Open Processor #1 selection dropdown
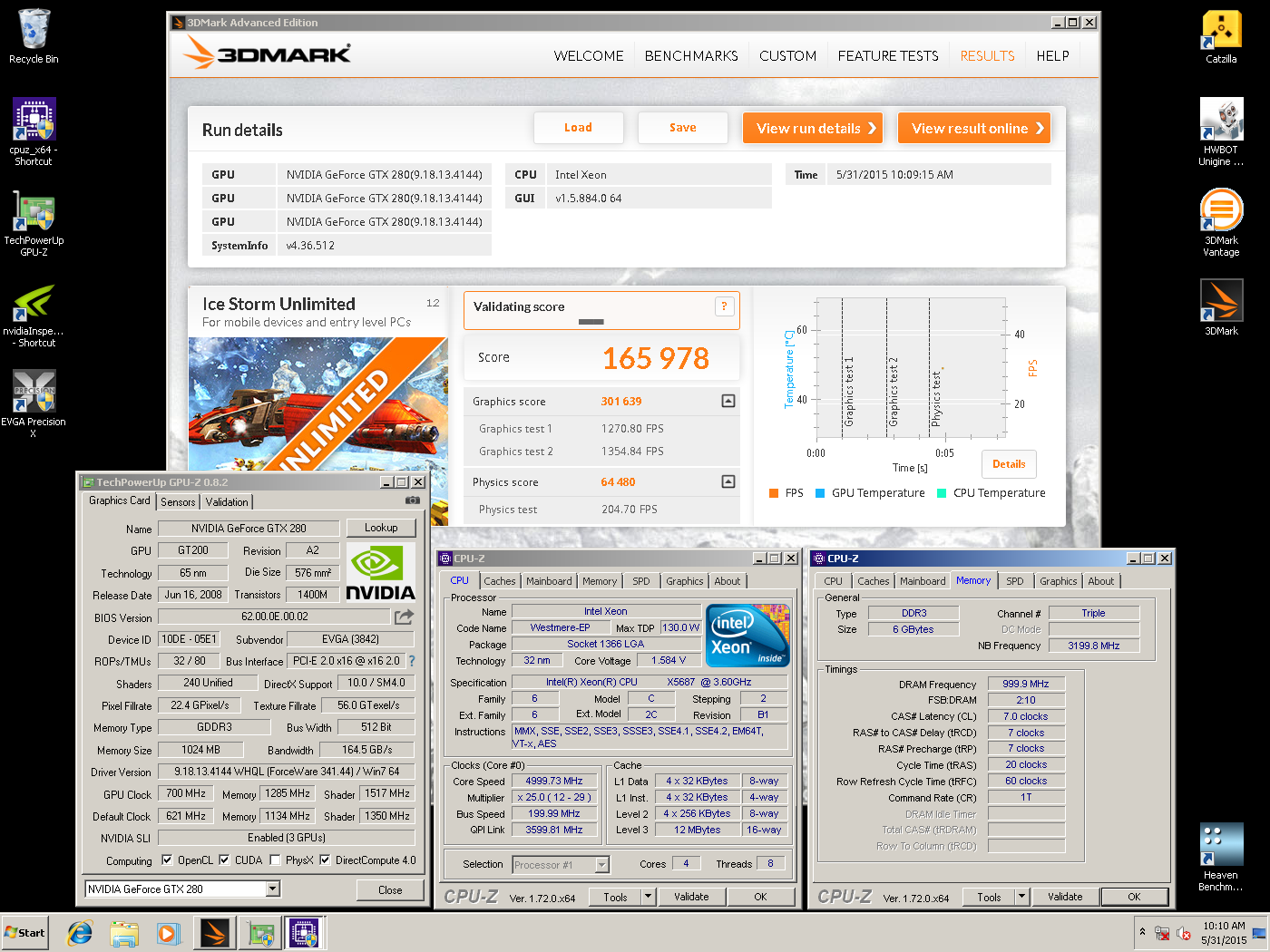This screenshot has width=1270, height=952. 601,865
